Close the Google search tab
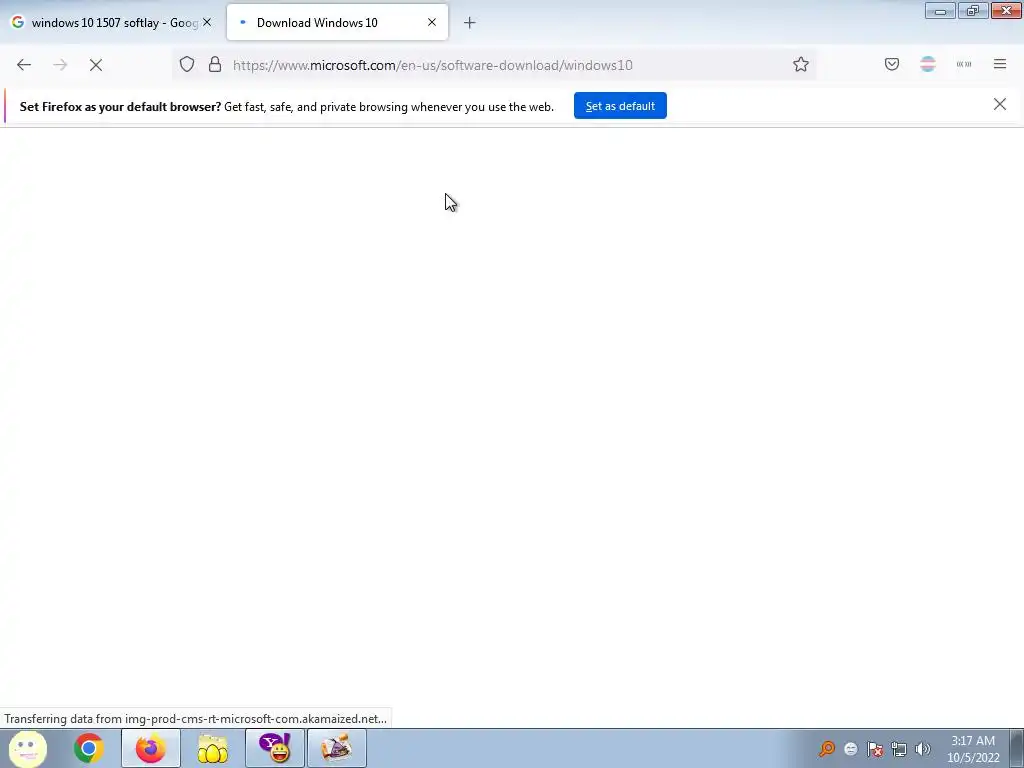Image resolution: width=1024 pixels, height=768 pixels. [x=207, y=22]
